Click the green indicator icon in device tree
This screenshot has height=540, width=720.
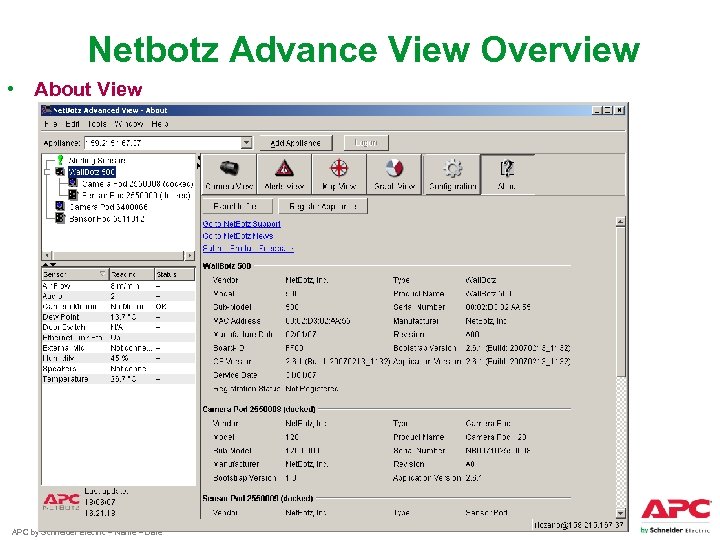pos(60,160)
